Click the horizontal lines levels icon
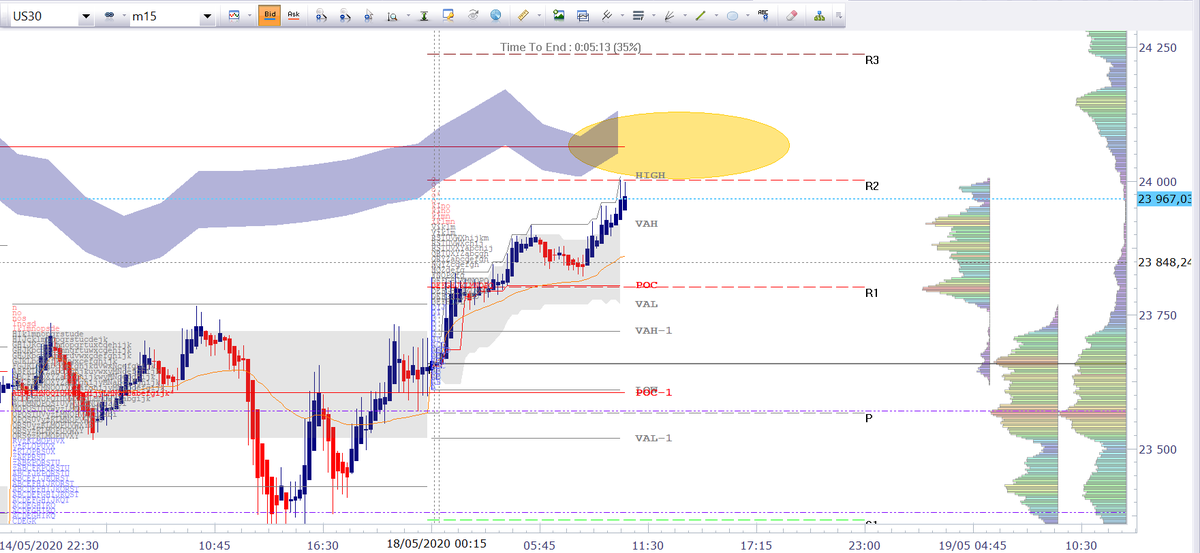The width and height of the screenshot is (1200, 553). [637, 15]
